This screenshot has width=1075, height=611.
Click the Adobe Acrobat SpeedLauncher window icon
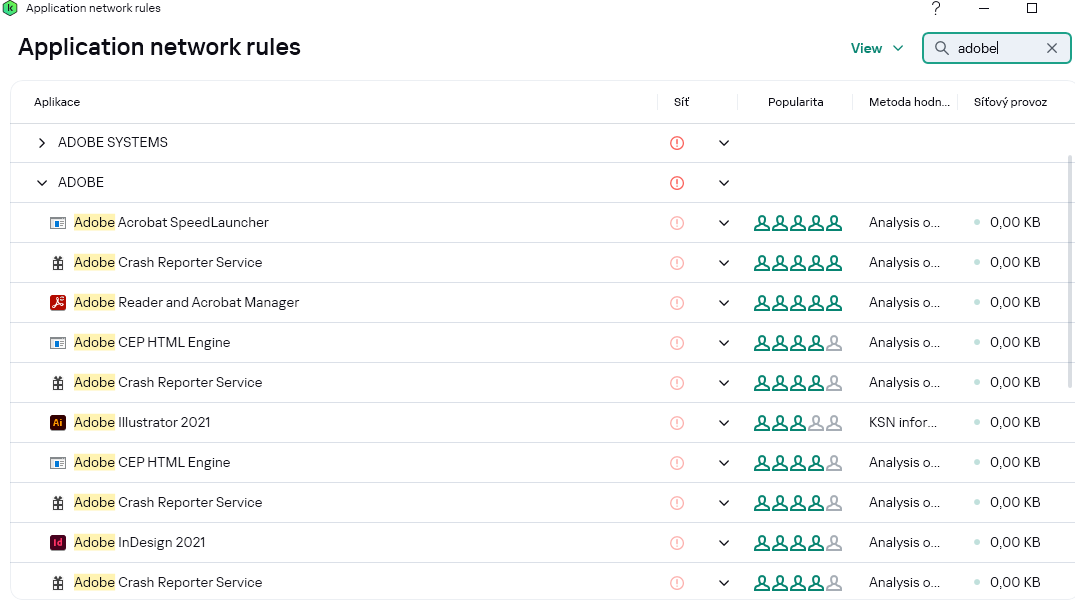point(58,223)
